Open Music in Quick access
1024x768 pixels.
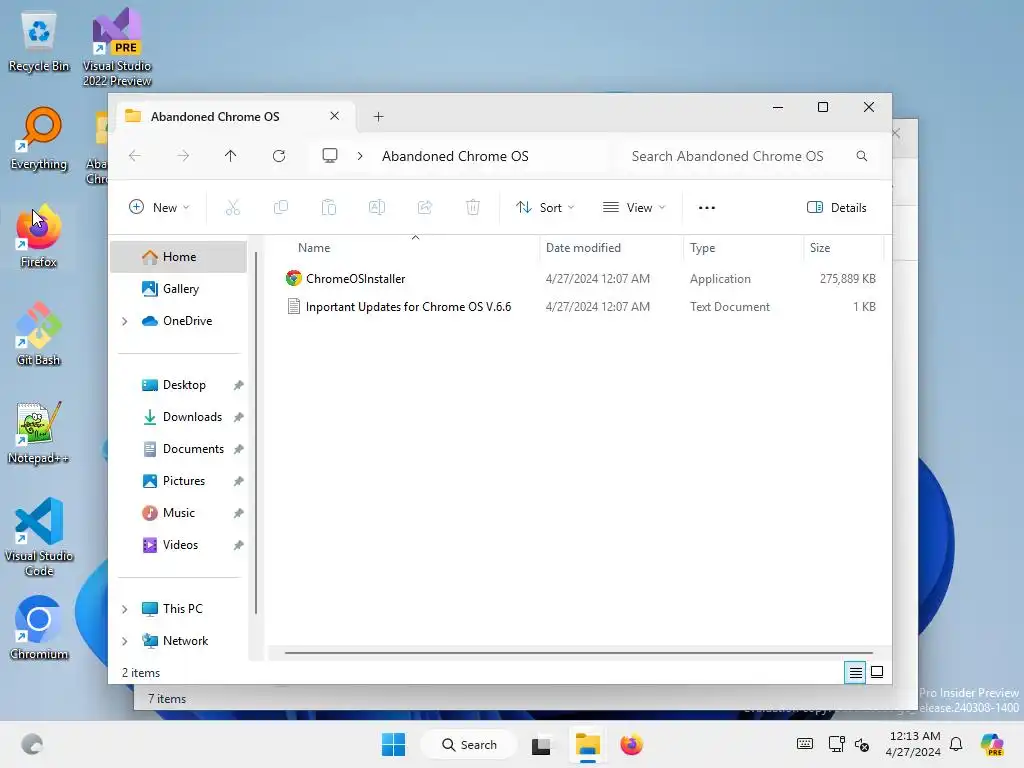tap(178, 513)
